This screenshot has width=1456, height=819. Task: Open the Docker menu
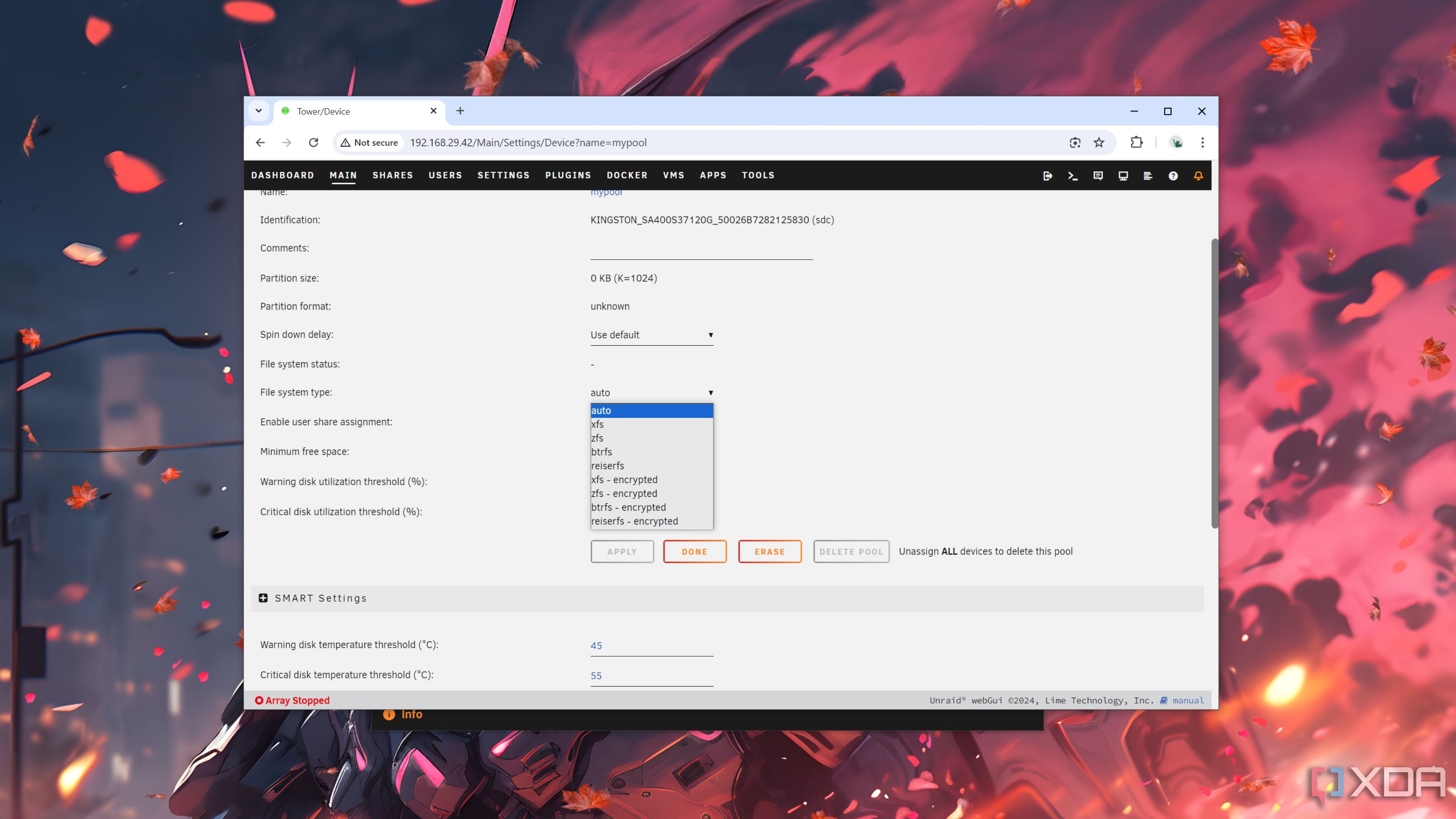pyautogui.click(x=627, y=175)
